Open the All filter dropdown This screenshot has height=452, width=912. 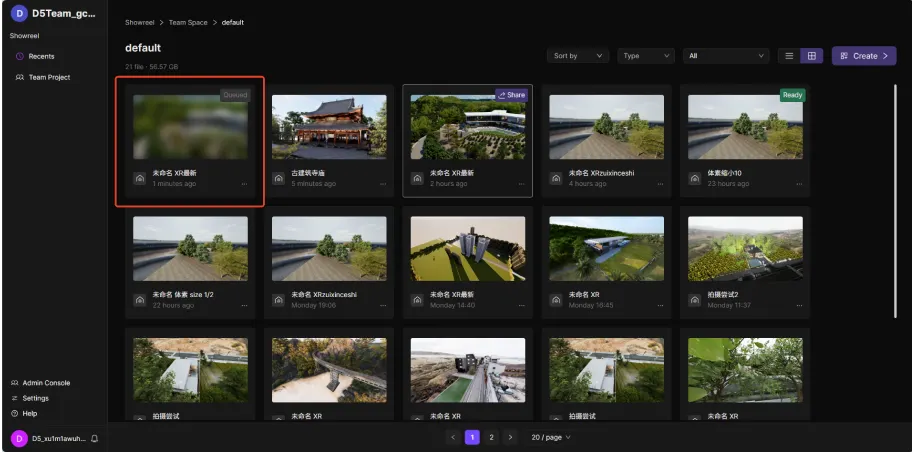[725, 56]
